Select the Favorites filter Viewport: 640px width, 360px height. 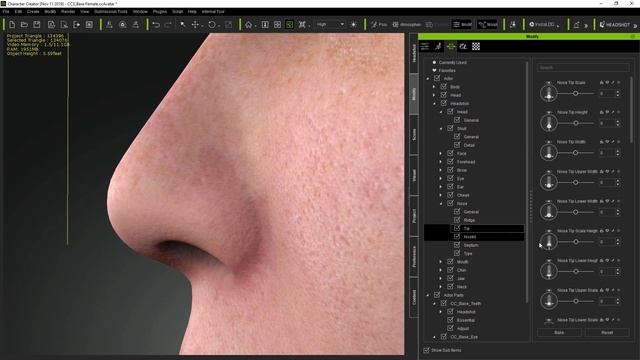pyautogui.click(x=447, y=70)
